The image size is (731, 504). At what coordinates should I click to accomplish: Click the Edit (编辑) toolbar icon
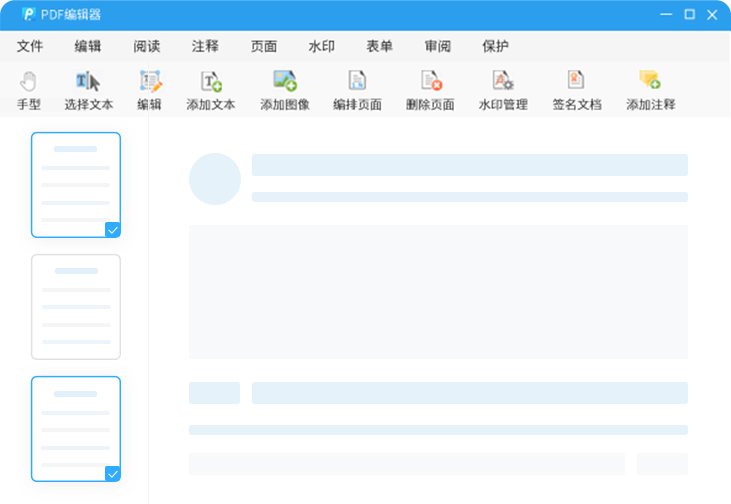coord(150,82)
